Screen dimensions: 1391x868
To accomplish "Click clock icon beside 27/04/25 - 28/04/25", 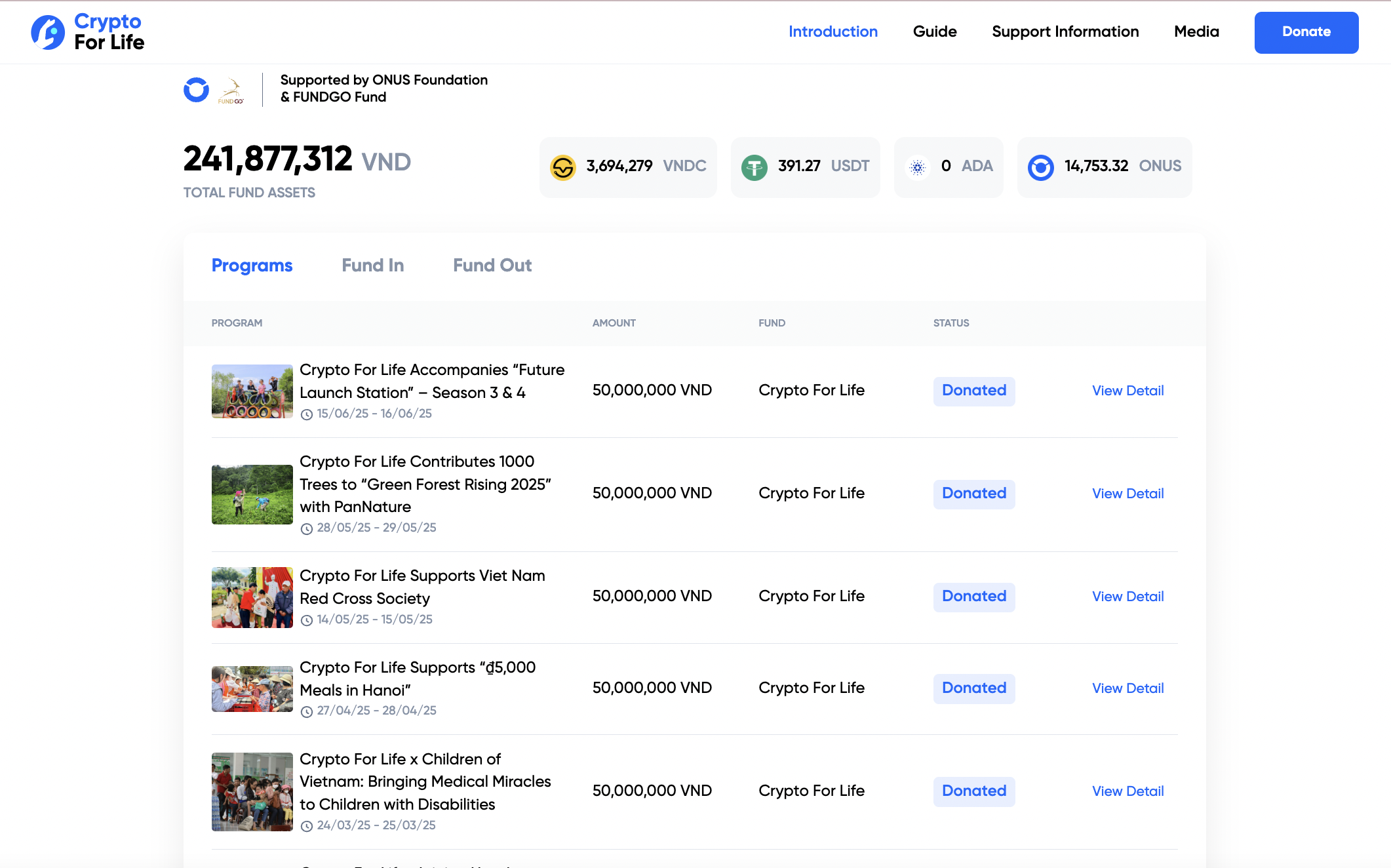I will coord(306,711).
